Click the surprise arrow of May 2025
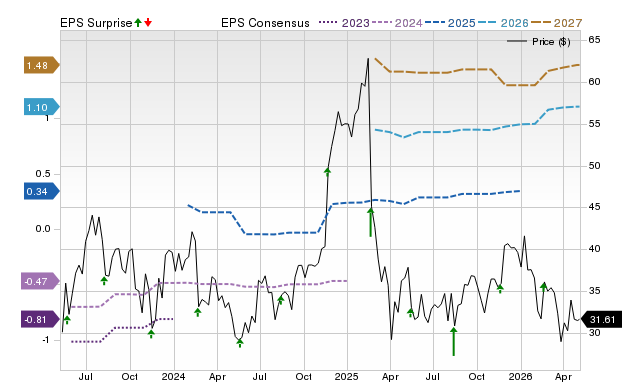Image resolution: width=640 pixels, height=382 pixels. point(411,313)
